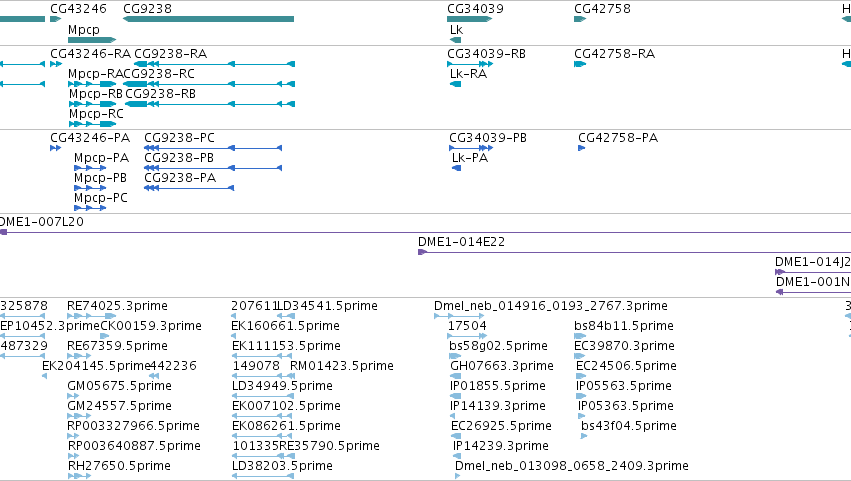851x481 pixels.
Task: Click the GH07663.3prime EST label
Action: pyautogui.click(x=502, y=366)
